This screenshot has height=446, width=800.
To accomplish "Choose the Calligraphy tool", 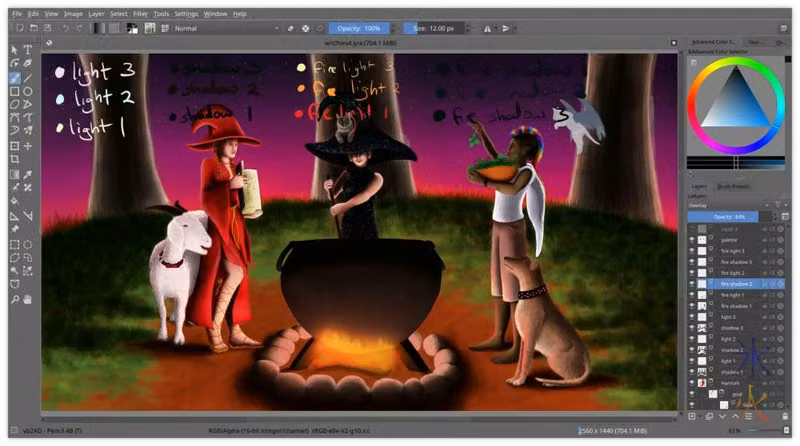I will click(28, 63).
